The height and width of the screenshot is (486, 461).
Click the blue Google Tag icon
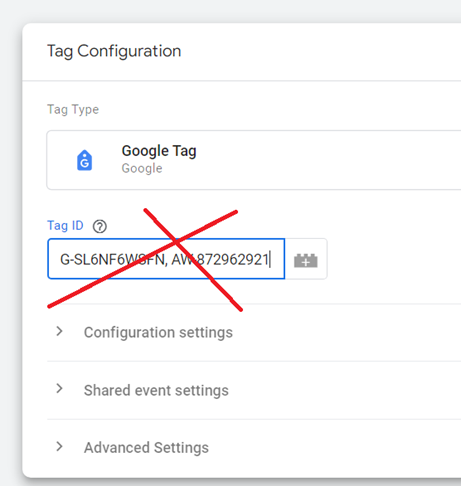[x=85, y=160]
